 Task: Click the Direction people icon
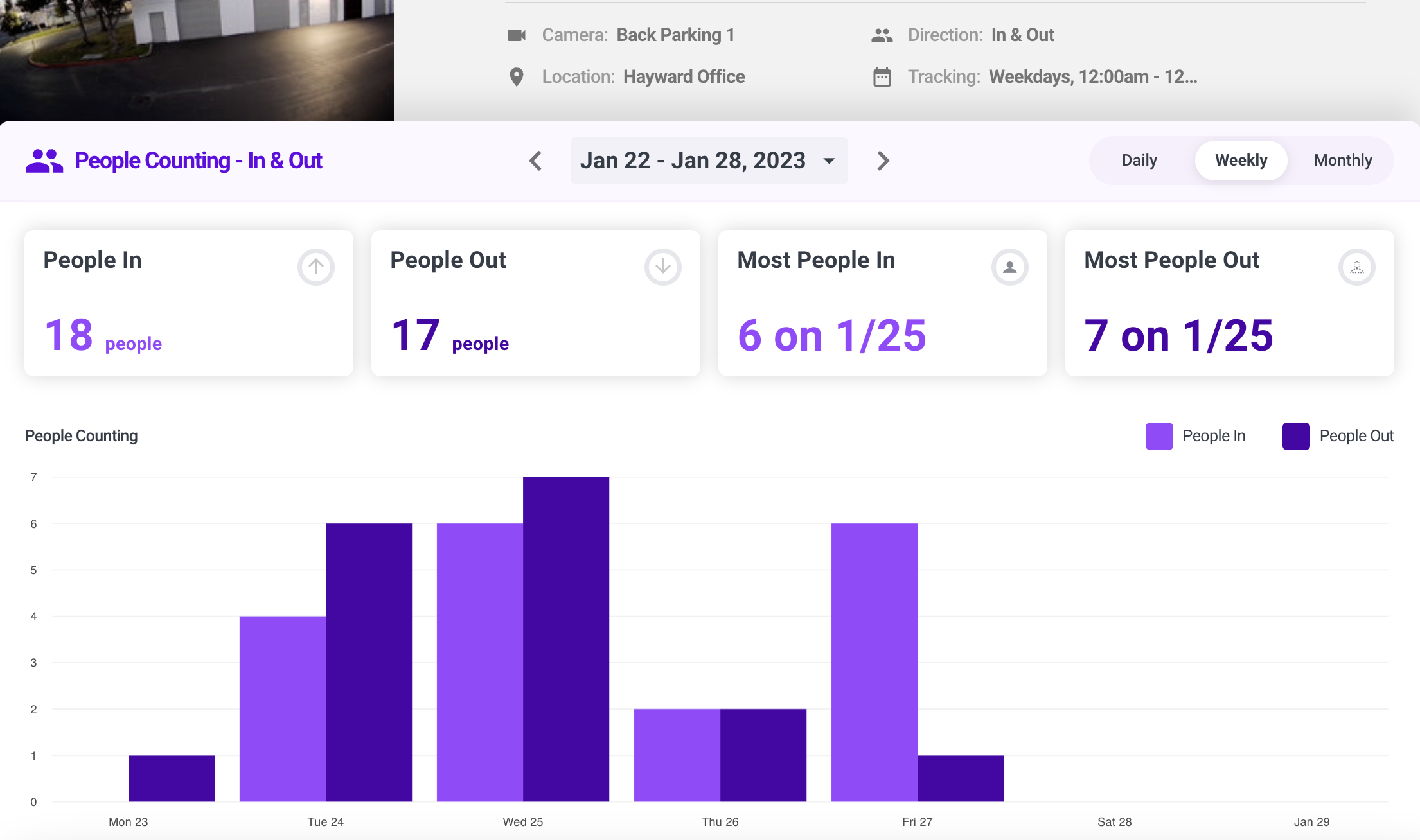click(x=881, y=35)
